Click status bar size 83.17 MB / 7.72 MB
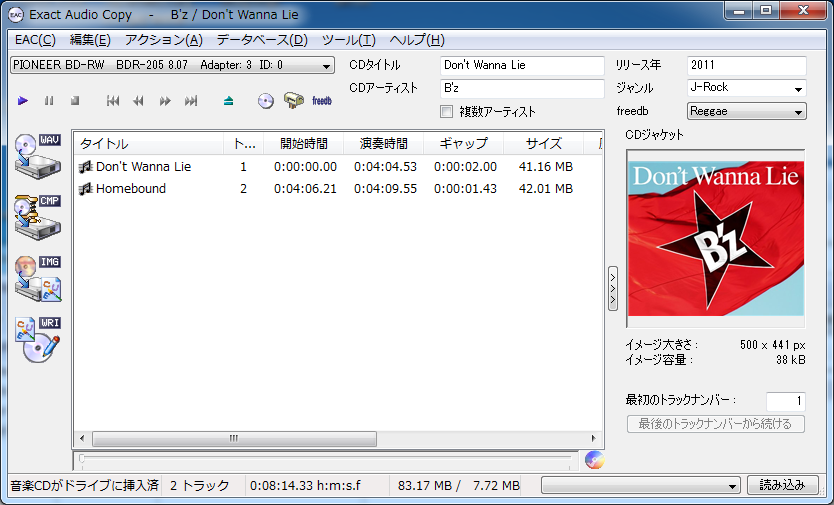The width and height of the screenshot is (834, 505). [459, 485]
